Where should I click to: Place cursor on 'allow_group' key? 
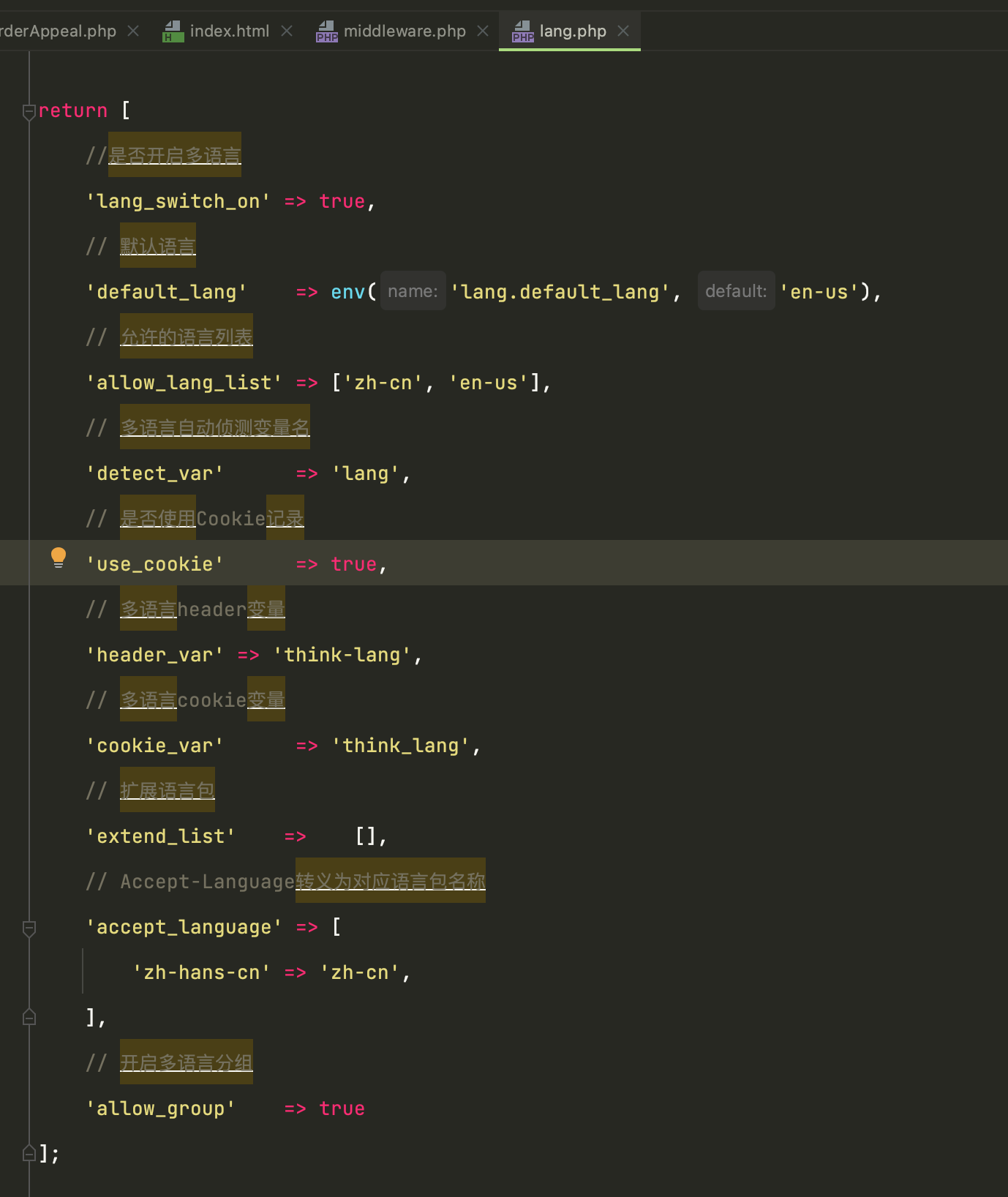pyautogui.click(x=161, y=1108)
